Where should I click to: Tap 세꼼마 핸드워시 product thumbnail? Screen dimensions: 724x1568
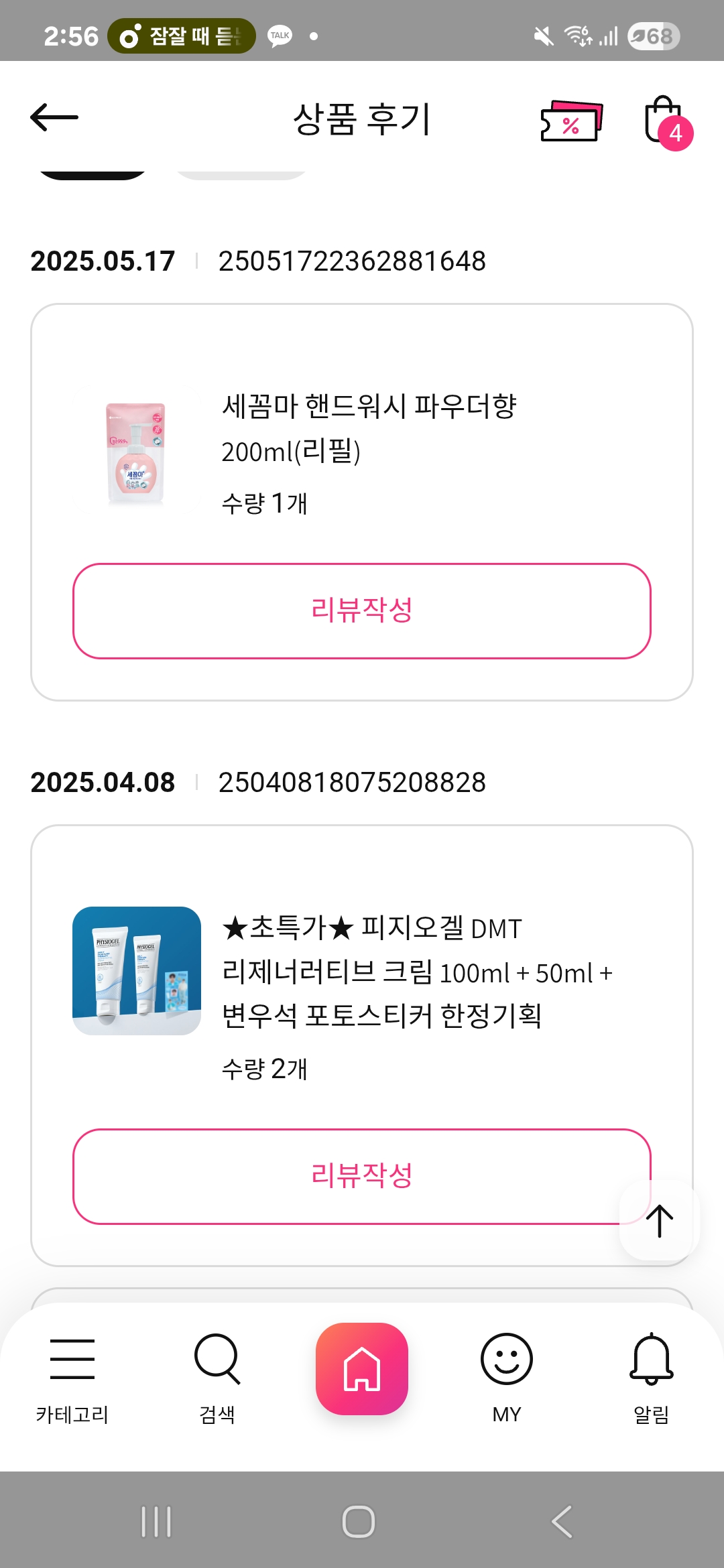click(x=136, y=454)
